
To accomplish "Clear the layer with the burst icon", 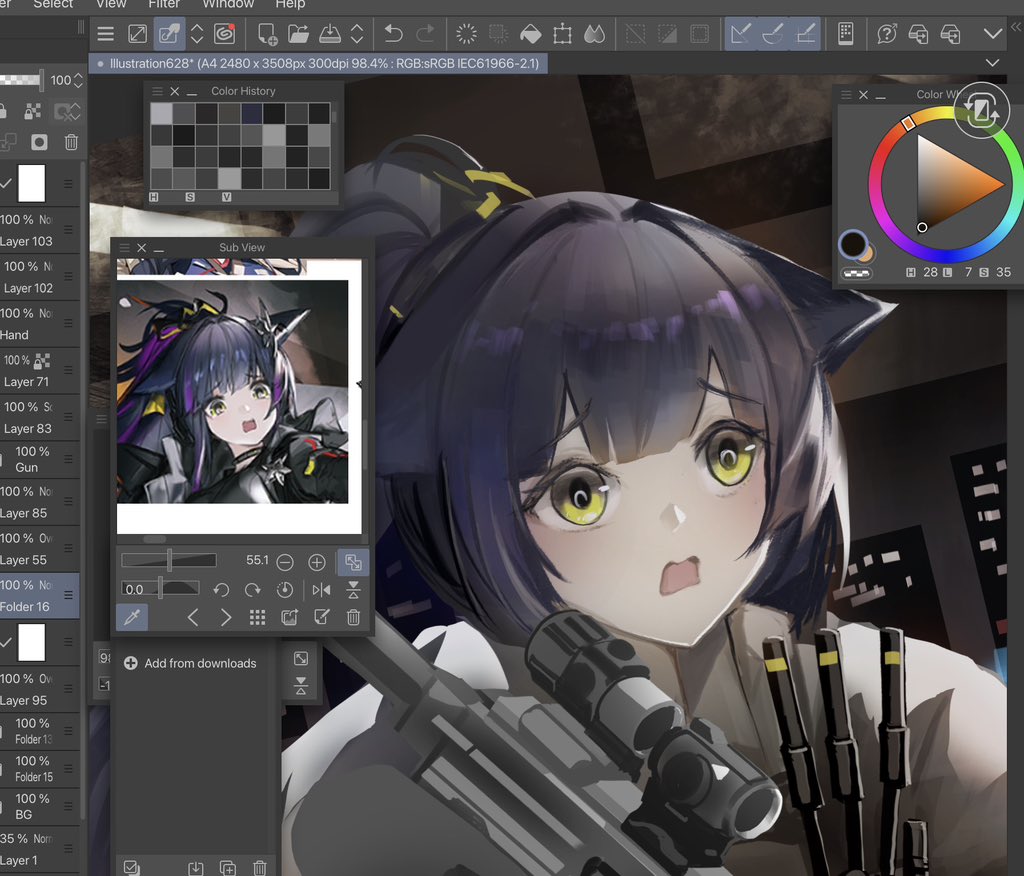I will 466,33.
